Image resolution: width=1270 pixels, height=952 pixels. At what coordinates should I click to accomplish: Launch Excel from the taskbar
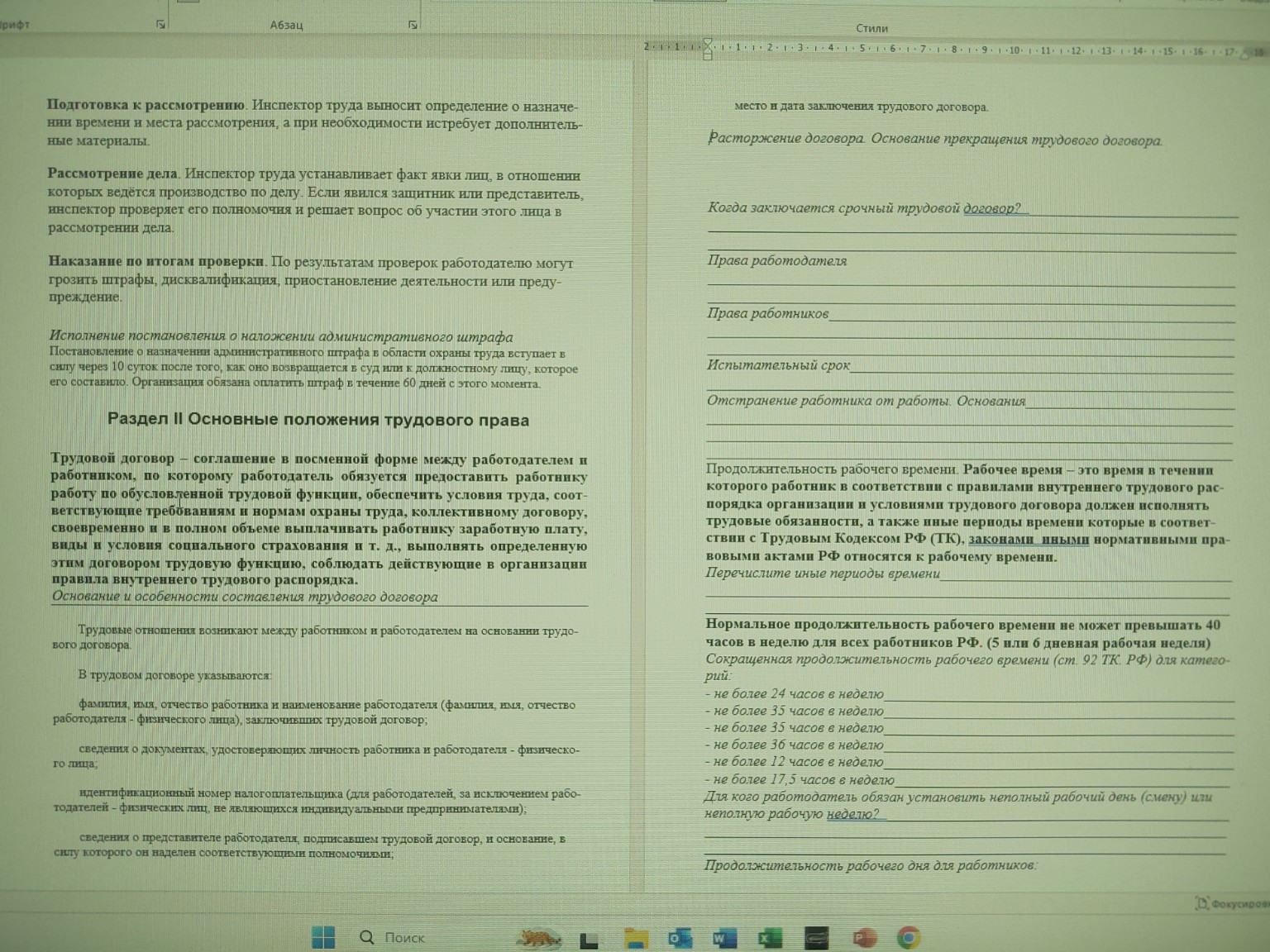click(x=770, y=938)
